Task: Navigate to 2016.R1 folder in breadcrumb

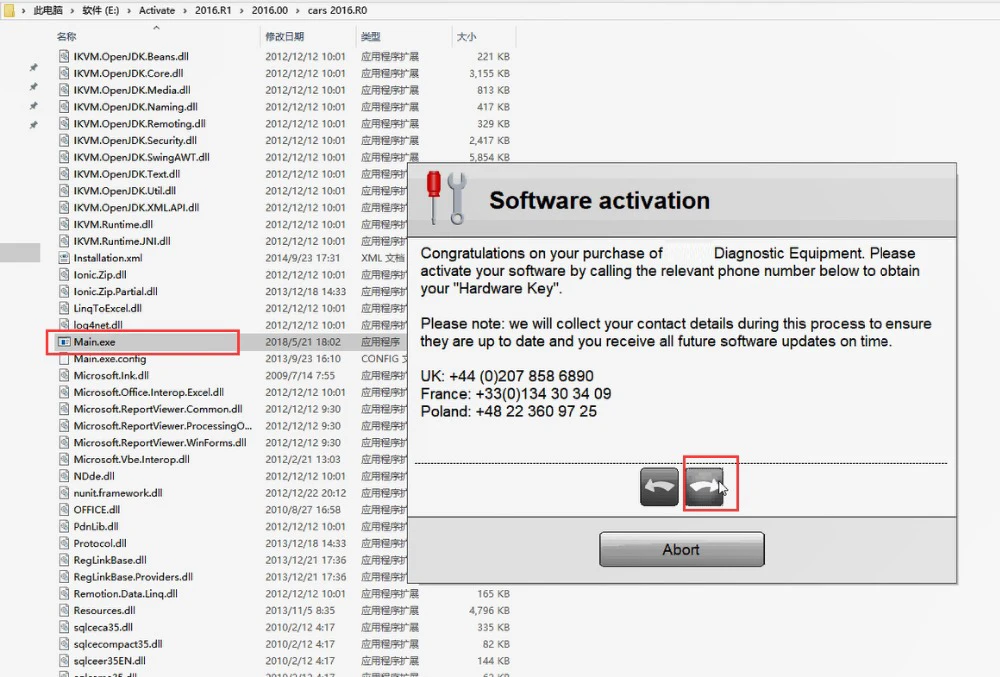Action: tap(213, 10)
